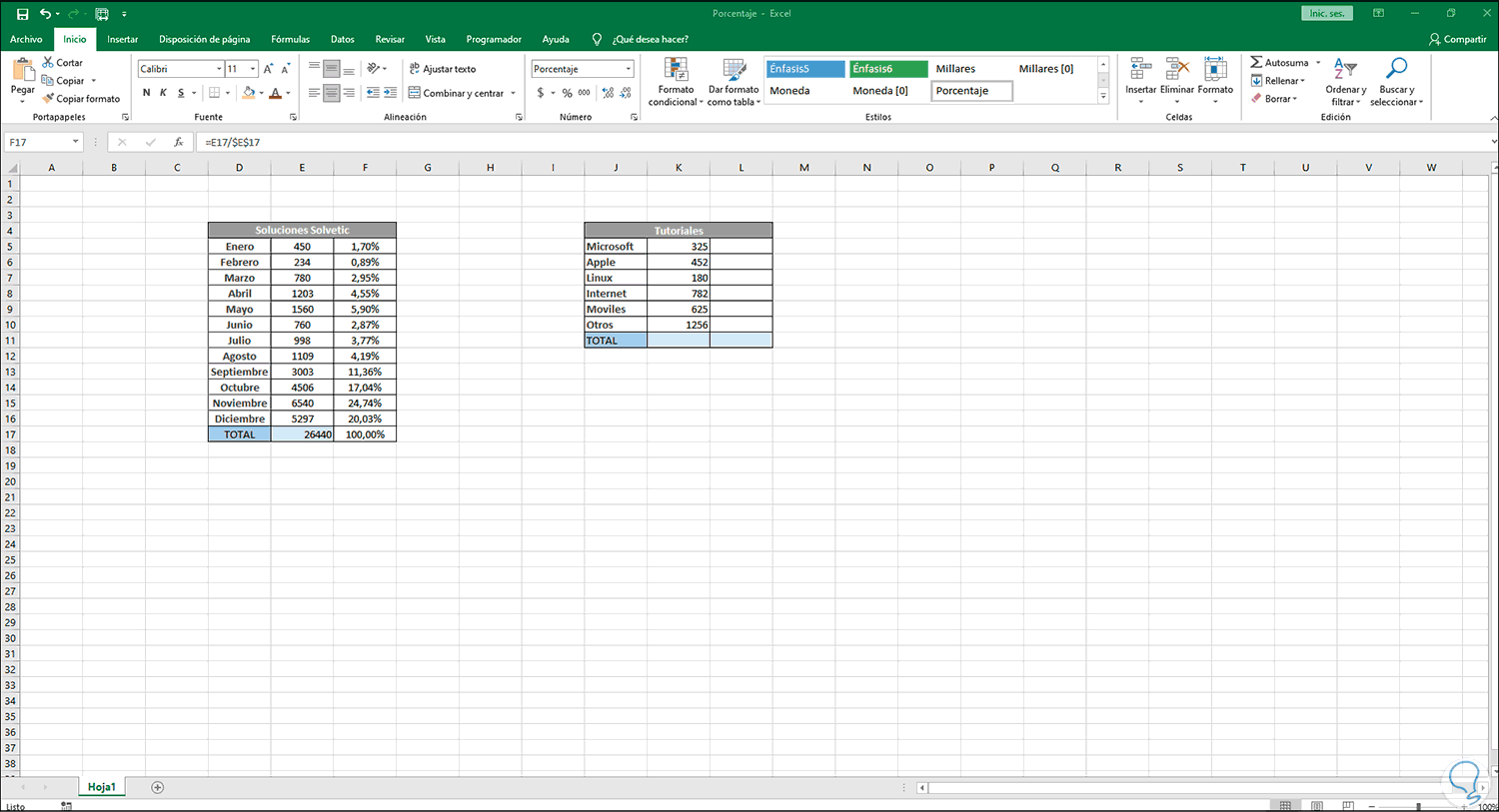Switch to Disposición de página tab
The height and width of the screenshot is (812, 1499).
click(205, 39)
